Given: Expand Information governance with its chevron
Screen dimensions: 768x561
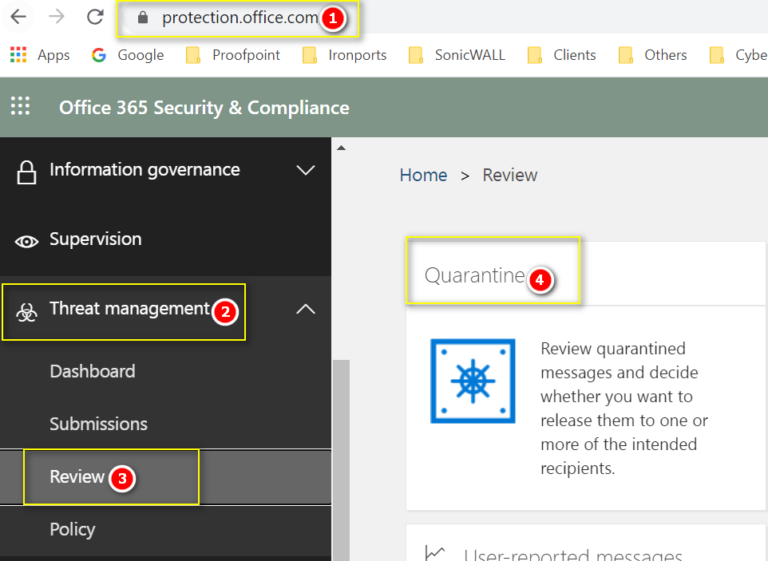Looking at the screenshot, I should 306,170.
